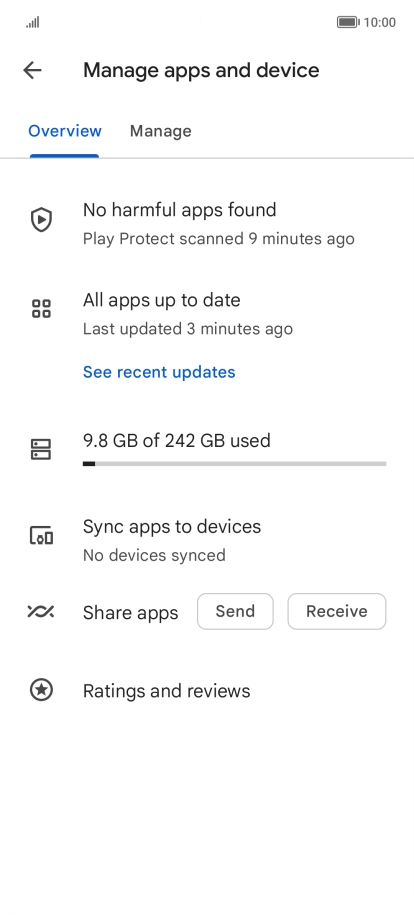
Task: Open See recent updates link
Action: click(x=159, y=372)
